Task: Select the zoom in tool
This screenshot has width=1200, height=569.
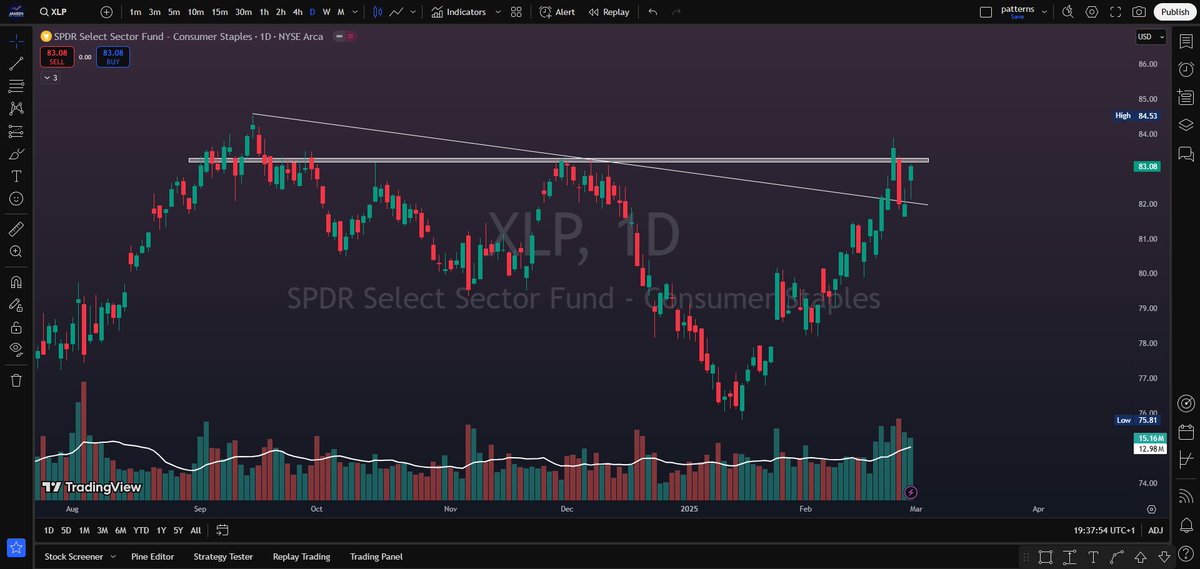Action: pyautogui.click(x=15, y=252)
